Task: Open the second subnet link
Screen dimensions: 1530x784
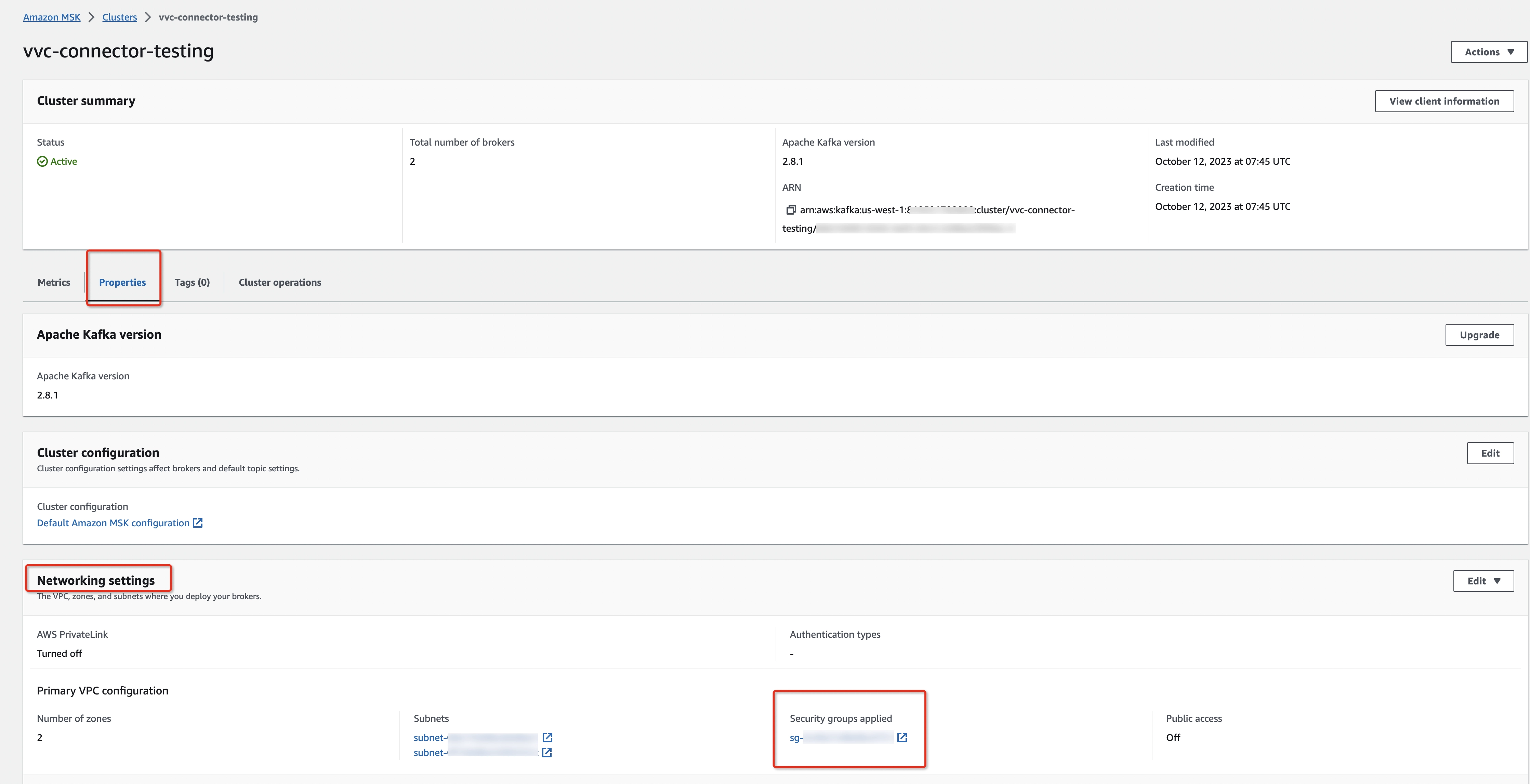Action: (476, 753)
